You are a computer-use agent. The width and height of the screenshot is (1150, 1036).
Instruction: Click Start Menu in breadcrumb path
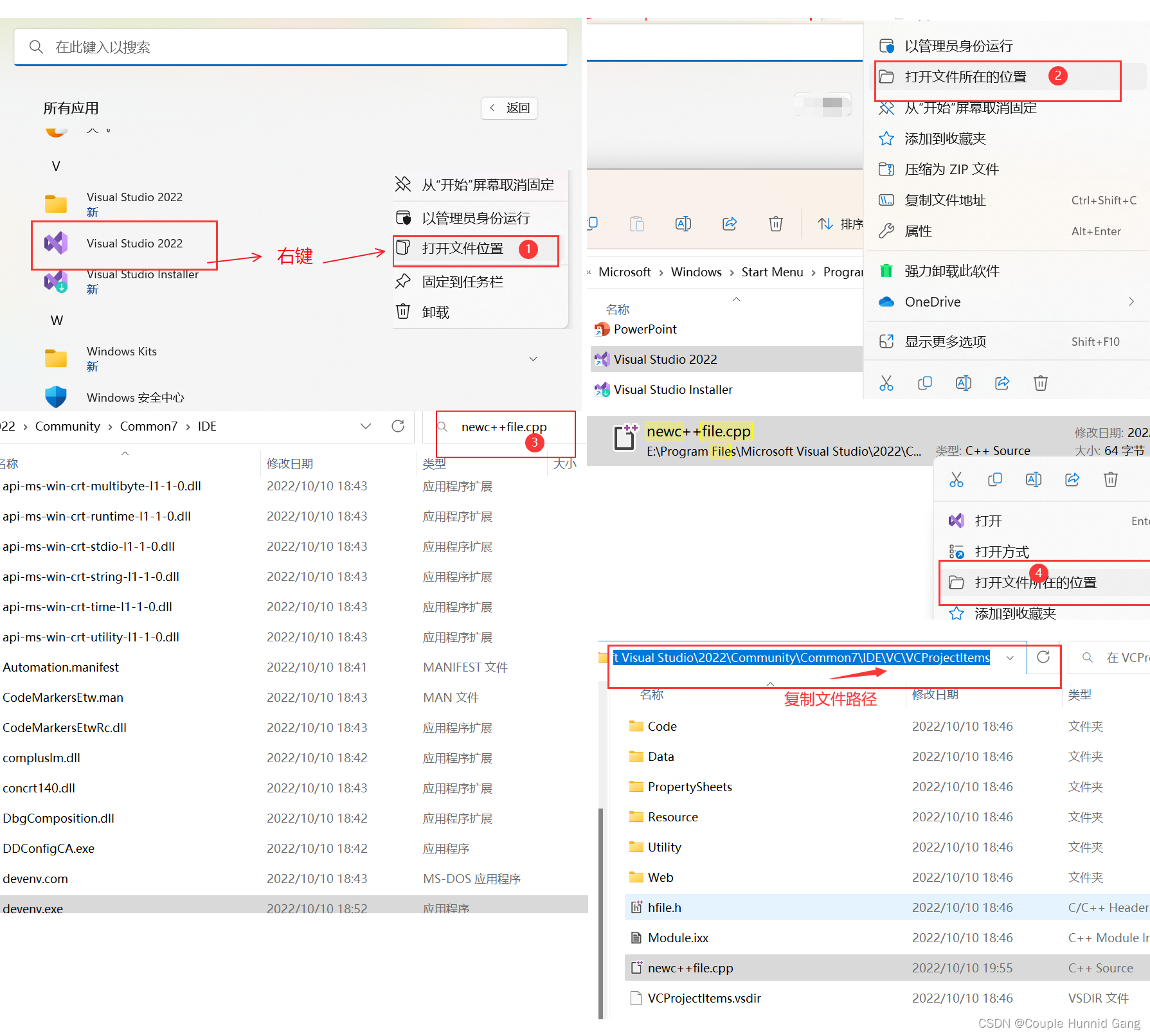pyautogui.click(x=772, y=272)
